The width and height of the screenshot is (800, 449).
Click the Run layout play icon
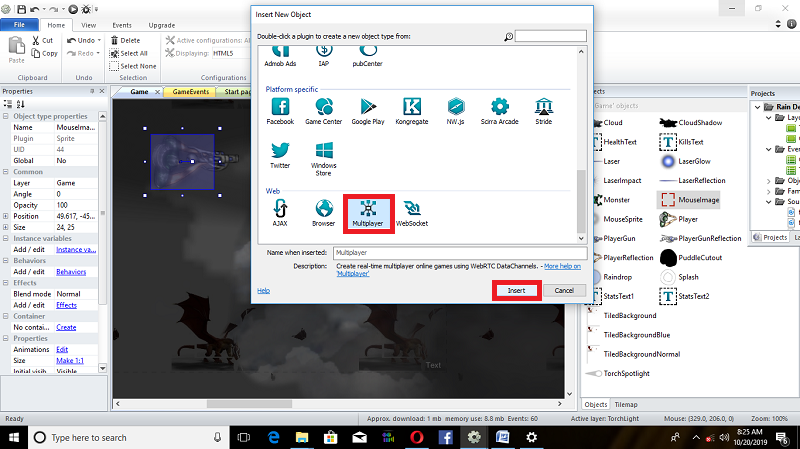tap(73, 9)
